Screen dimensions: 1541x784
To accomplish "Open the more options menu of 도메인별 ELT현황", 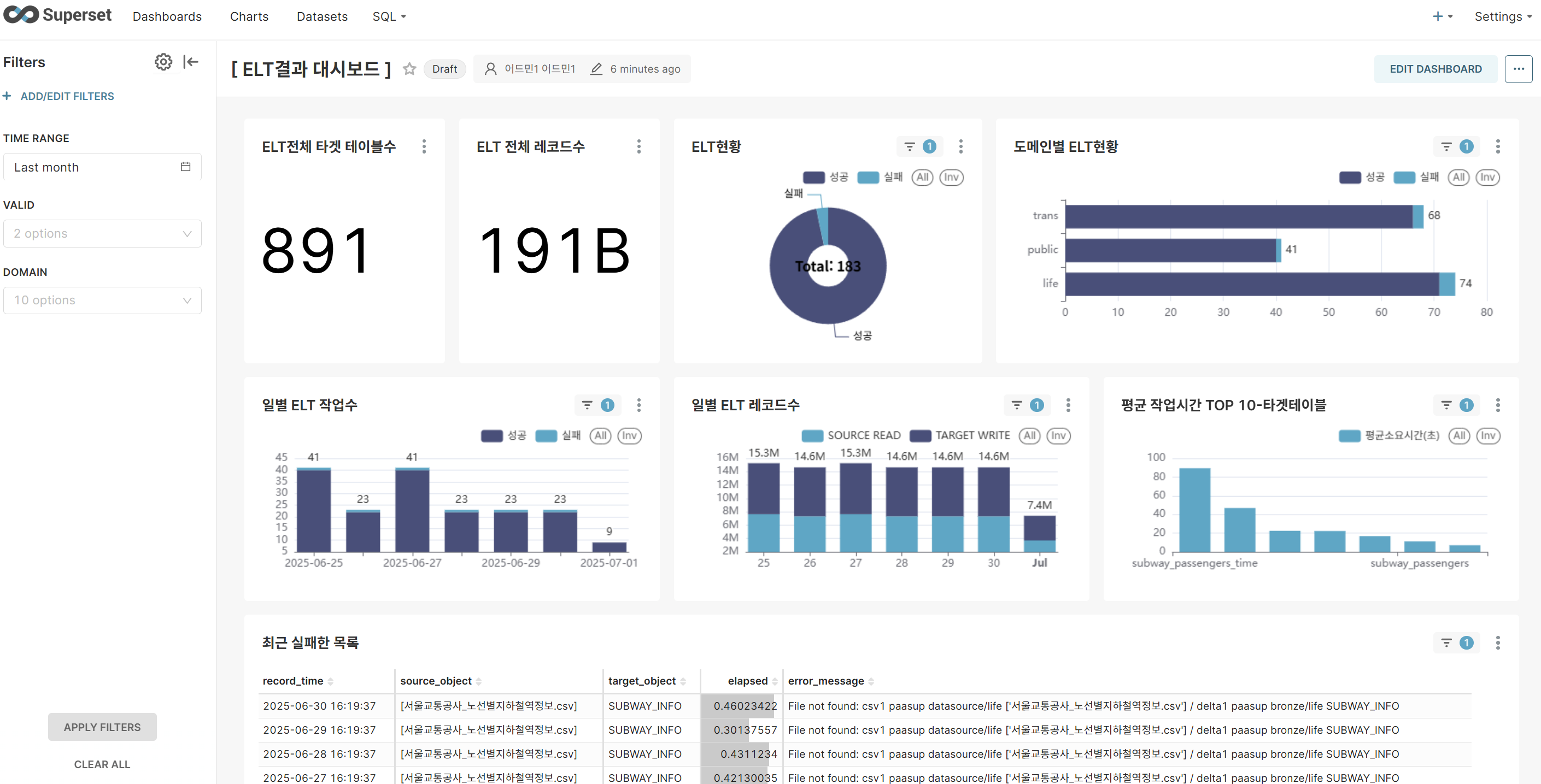I will click(x=1498, y=146).
